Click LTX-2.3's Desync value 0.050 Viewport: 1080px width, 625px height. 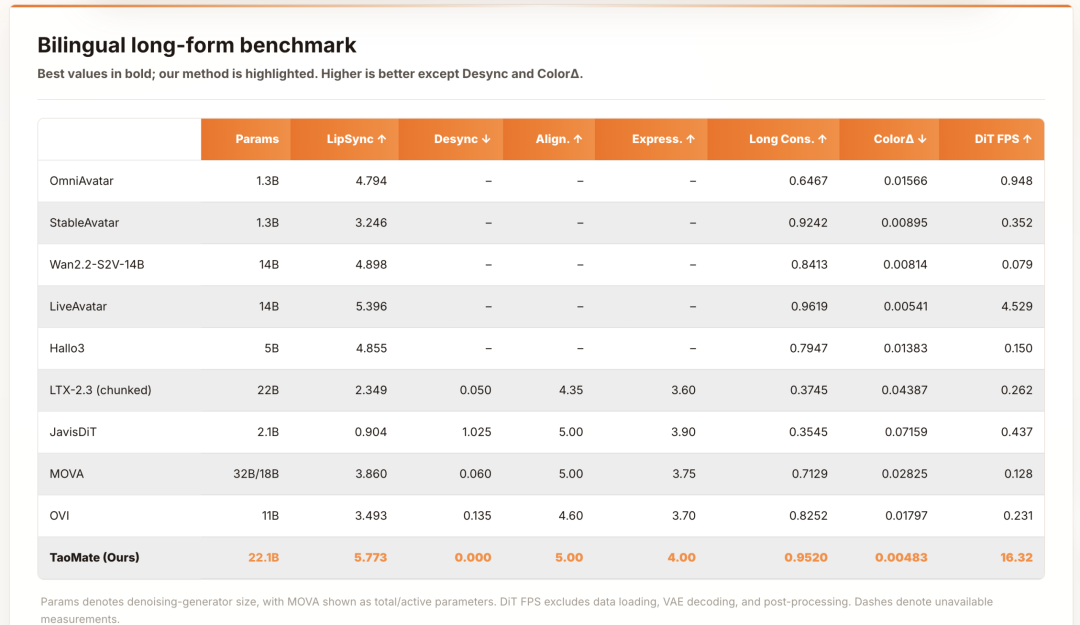[475, 390]
